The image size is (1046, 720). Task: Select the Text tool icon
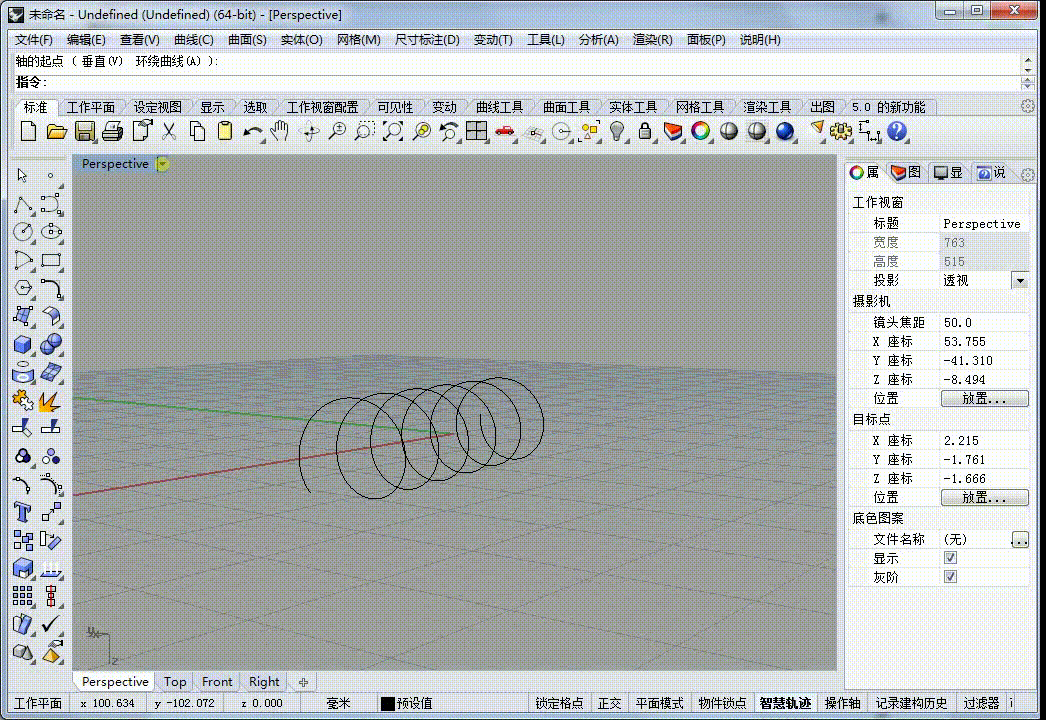pyautogui.click(x=22, y=512)
